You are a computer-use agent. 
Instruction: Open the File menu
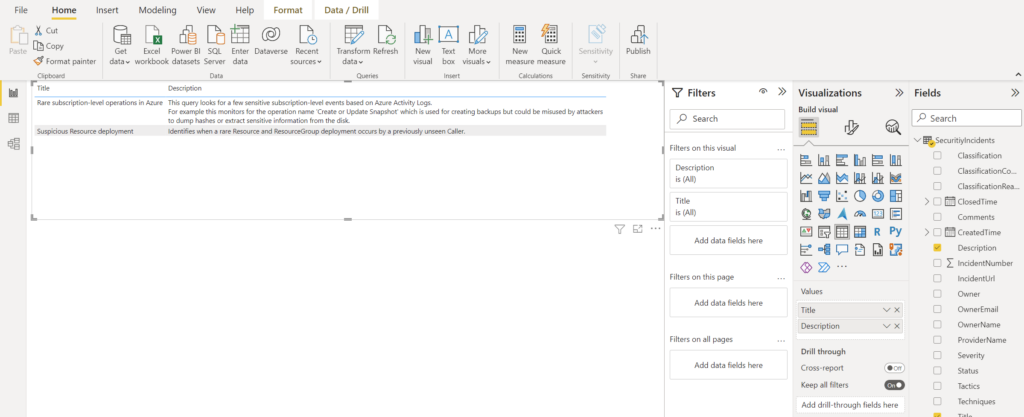click(21, 10)
